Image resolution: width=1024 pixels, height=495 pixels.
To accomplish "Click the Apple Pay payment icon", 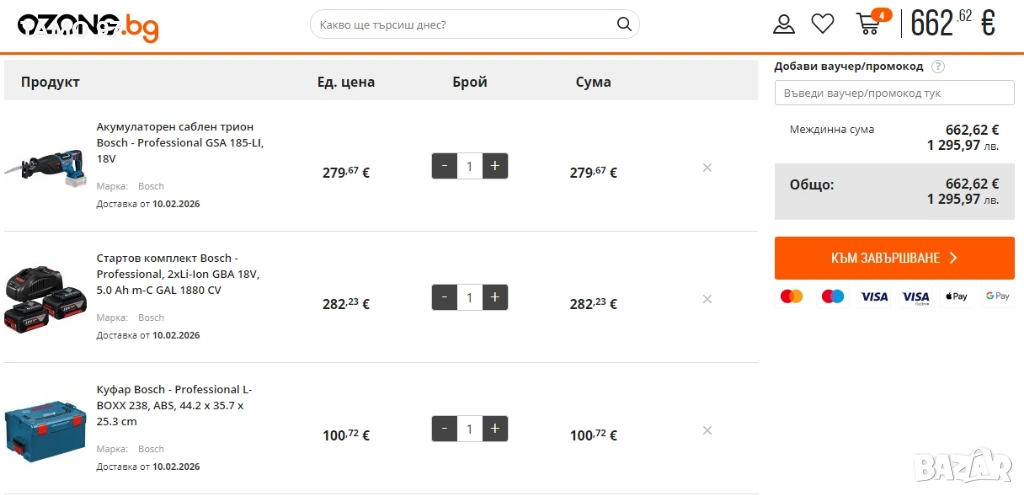I will [x=957, y=296].
